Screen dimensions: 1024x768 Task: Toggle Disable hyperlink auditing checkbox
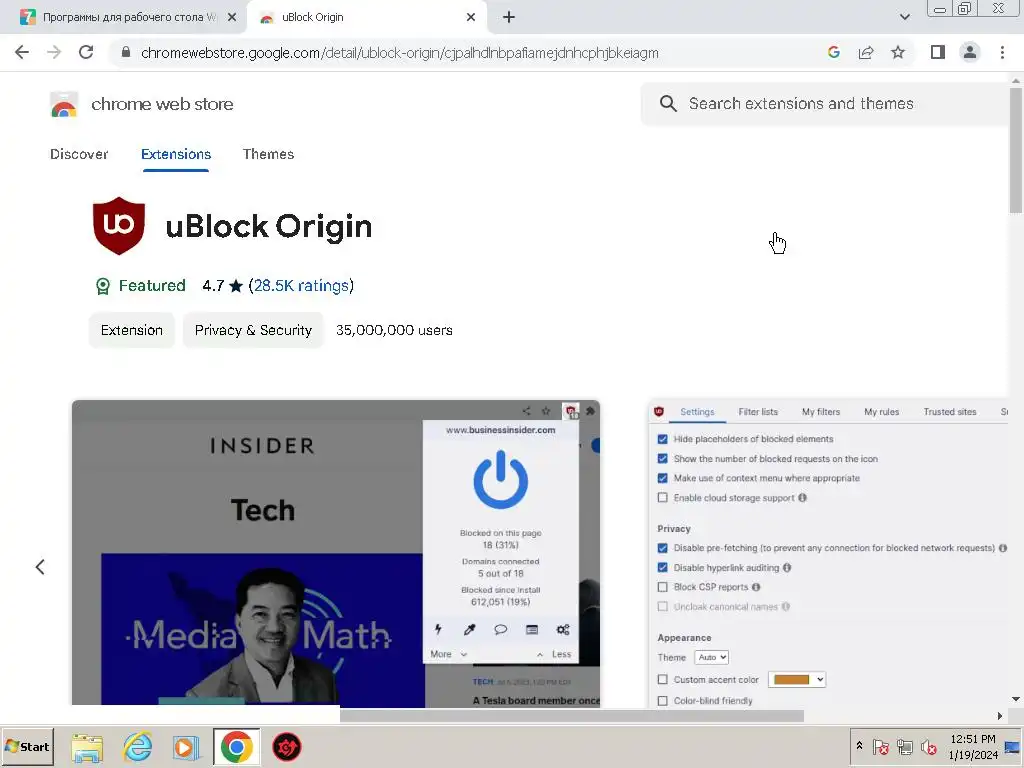tap(663, 568)
